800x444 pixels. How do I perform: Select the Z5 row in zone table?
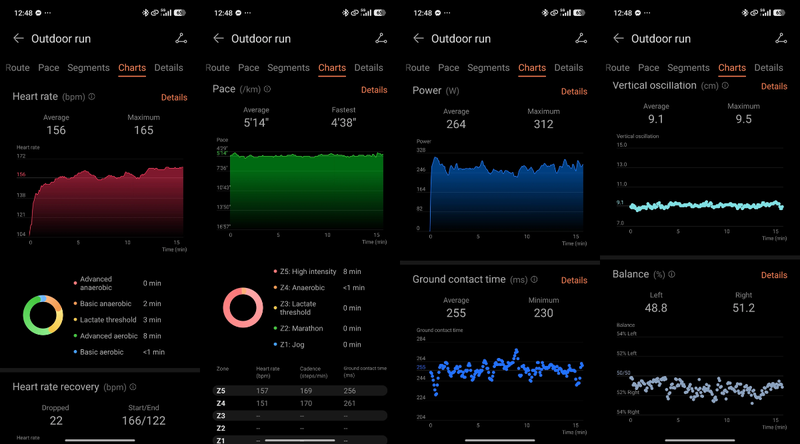point(299,391)
